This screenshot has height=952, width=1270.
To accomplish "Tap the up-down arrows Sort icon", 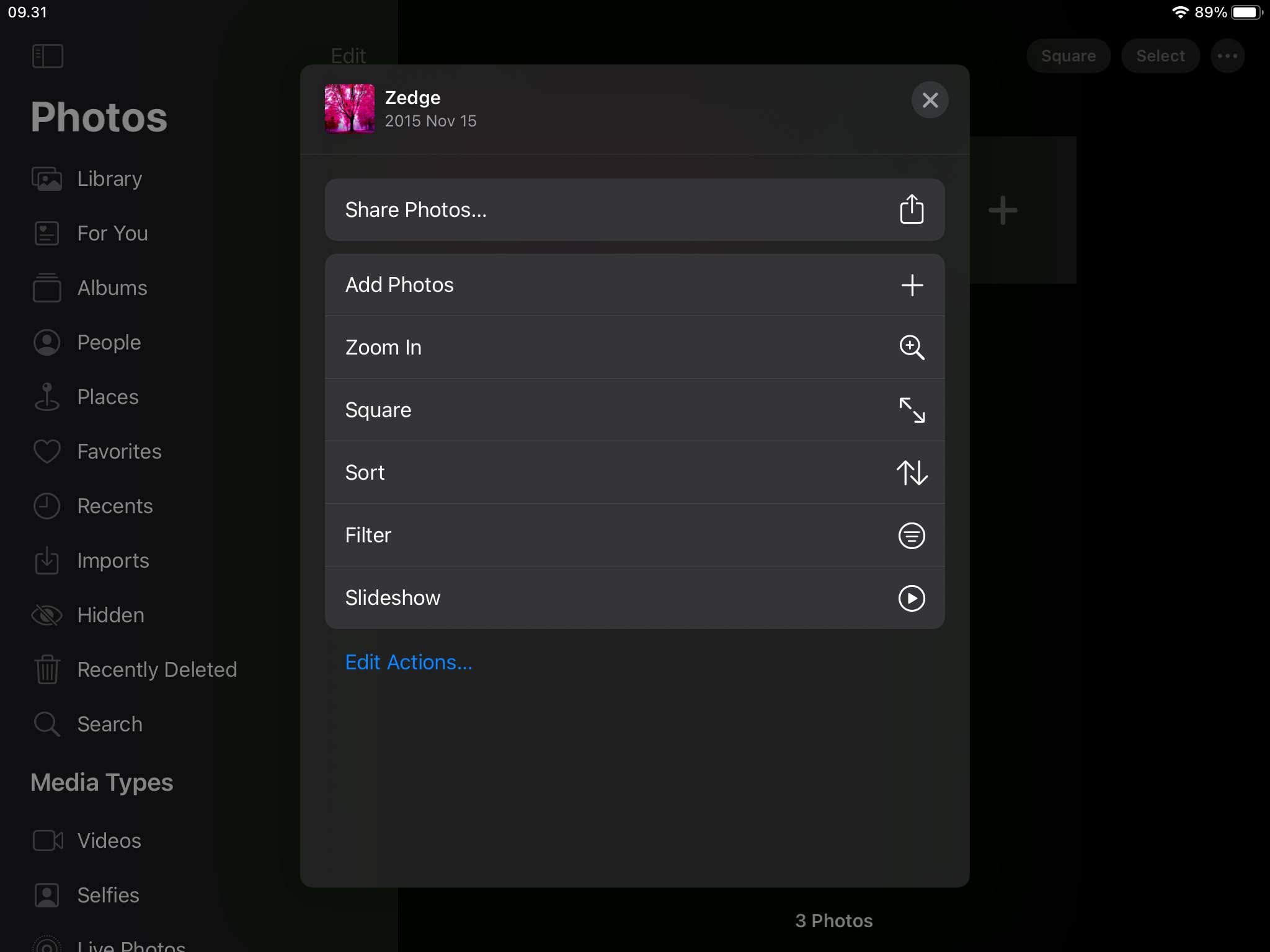I will 911,472.
